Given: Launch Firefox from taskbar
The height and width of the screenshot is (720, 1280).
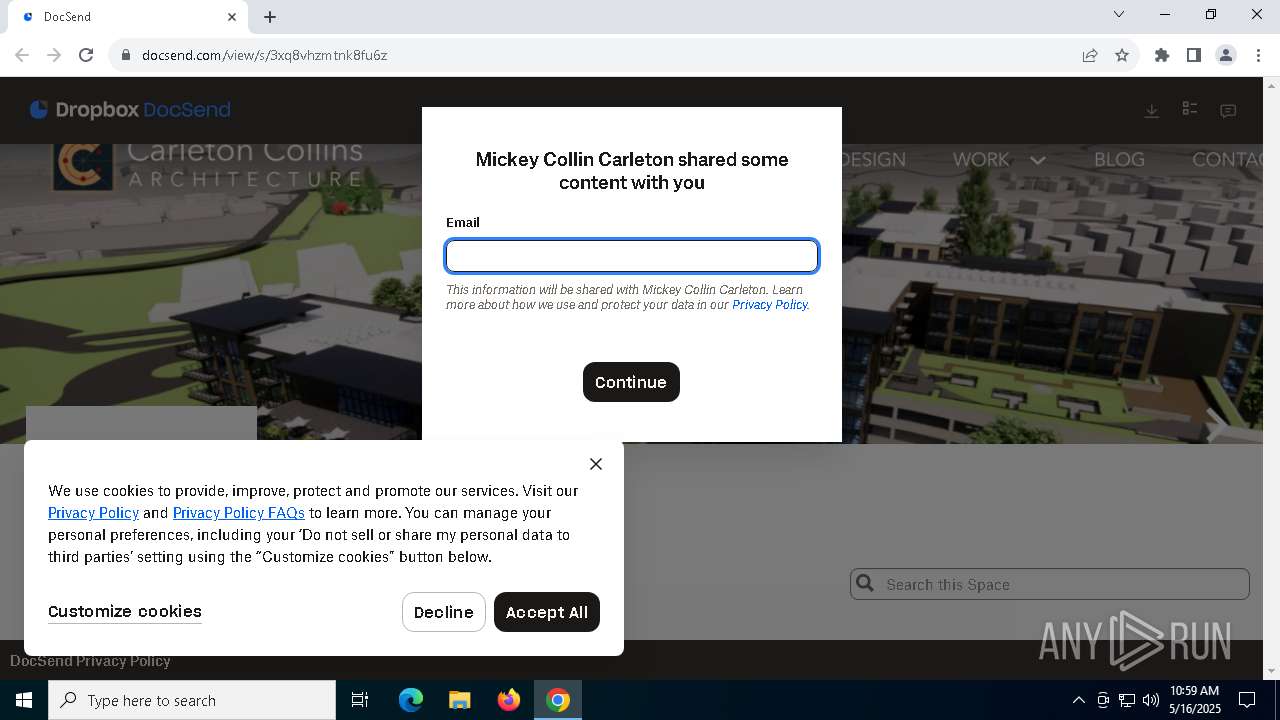Looking at the screenshot, I should 509,700.
